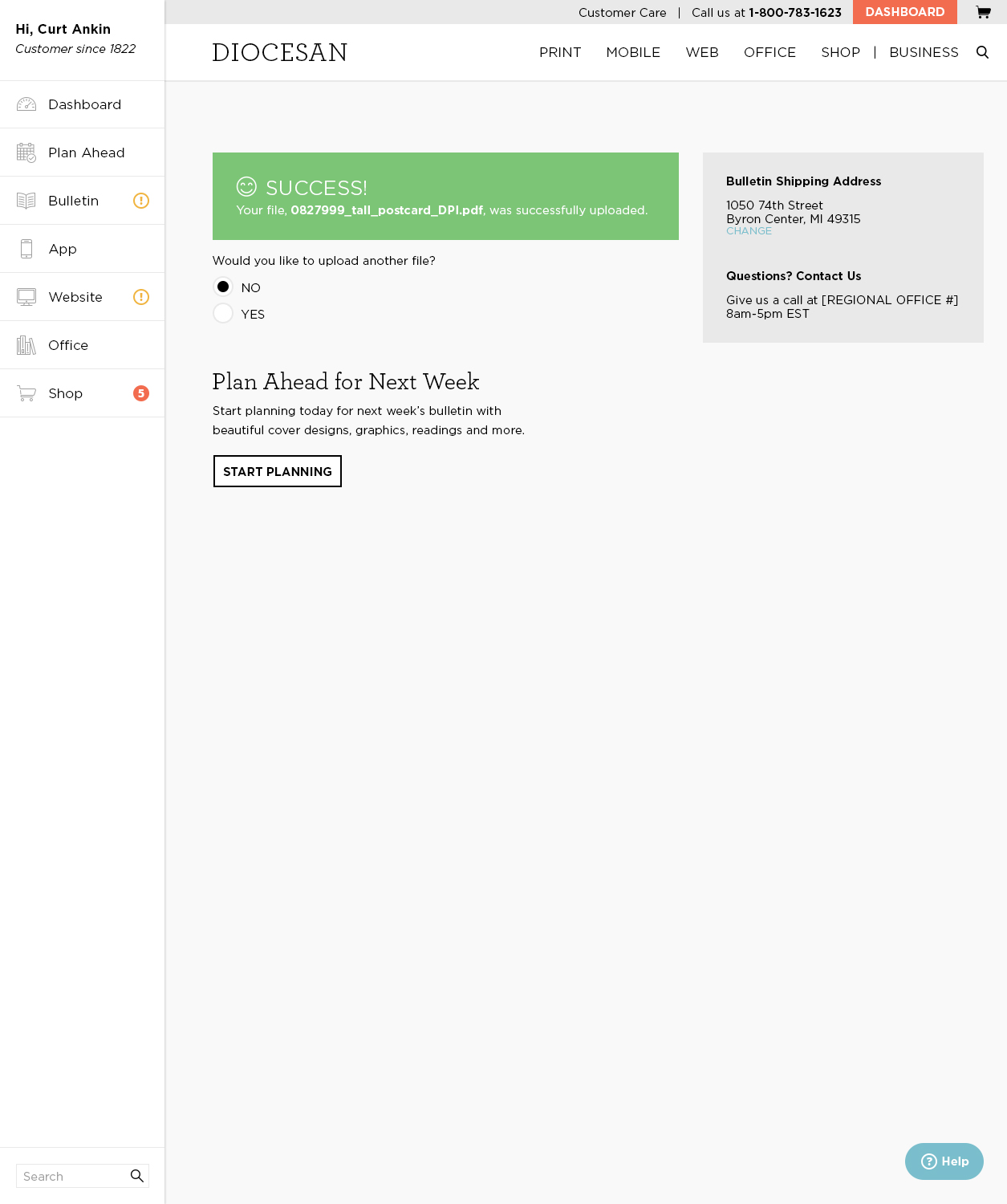
Task: Select the NO radio button
Action: pos(223,287)
